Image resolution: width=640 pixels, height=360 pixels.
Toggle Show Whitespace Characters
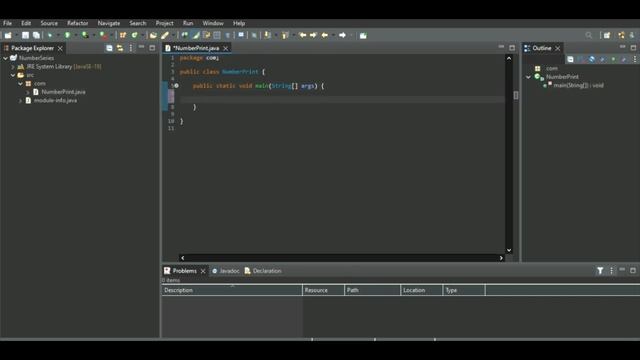coord(228,36)
